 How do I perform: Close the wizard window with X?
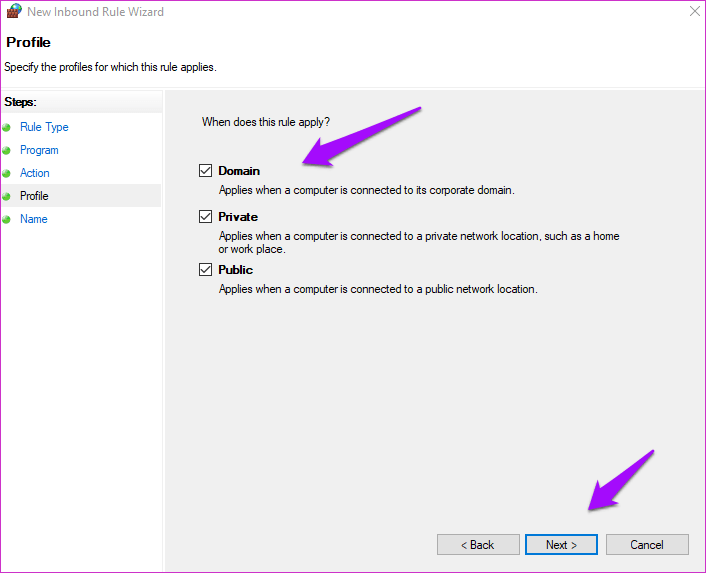point(695,11)
